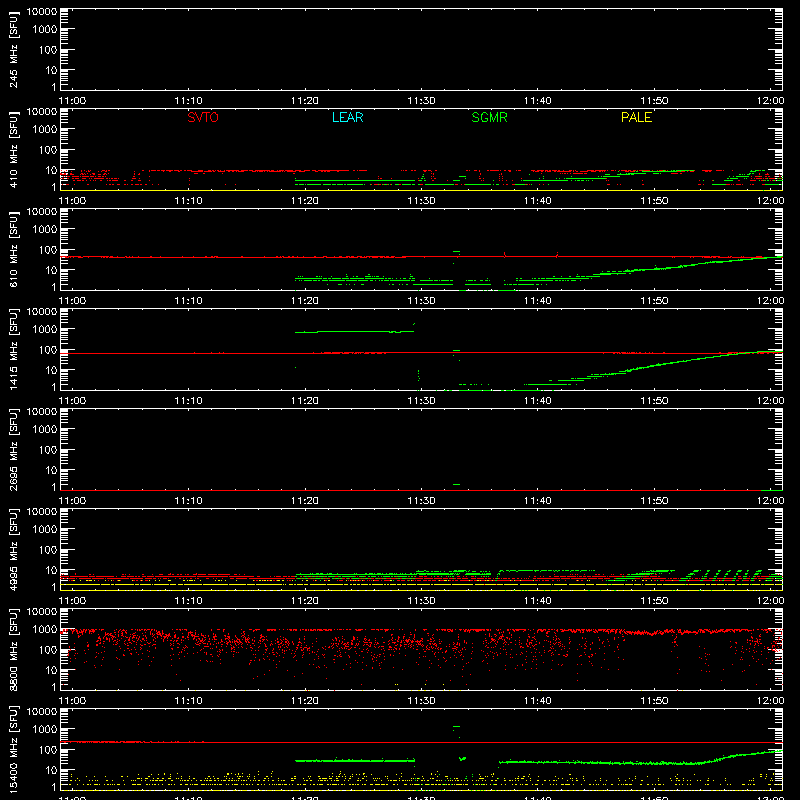This screenshot has width=800, height=800.
Task: Click the 100 tick label of 15400 MHz panel
Action: point(47,749)
